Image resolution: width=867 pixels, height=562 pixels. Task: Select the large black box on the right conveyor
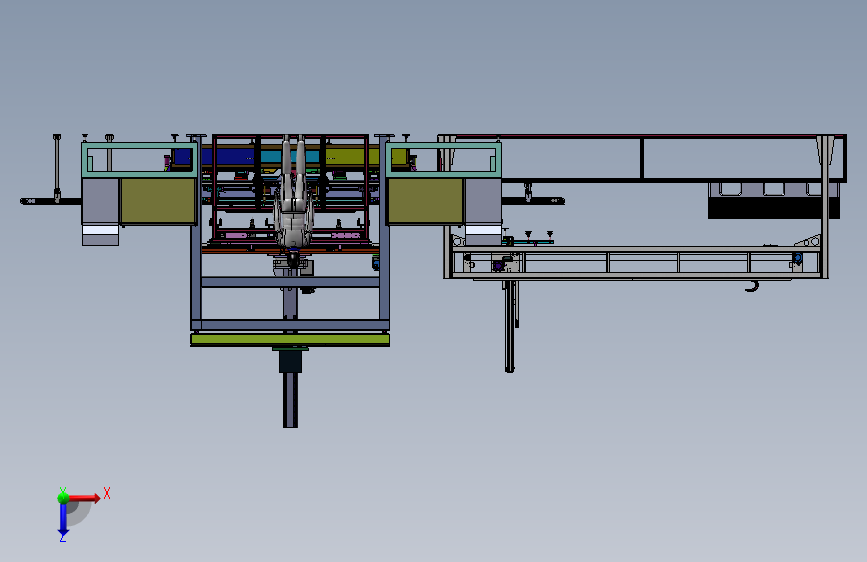tap(774, 208)
